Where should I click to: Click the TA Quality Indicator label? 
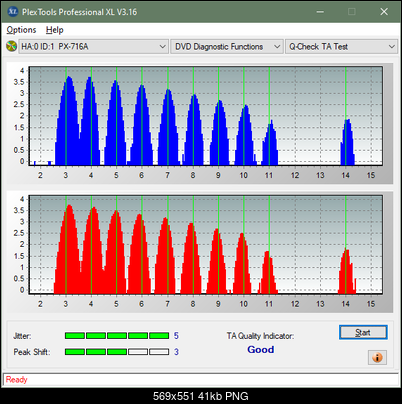tap(260, 336)
